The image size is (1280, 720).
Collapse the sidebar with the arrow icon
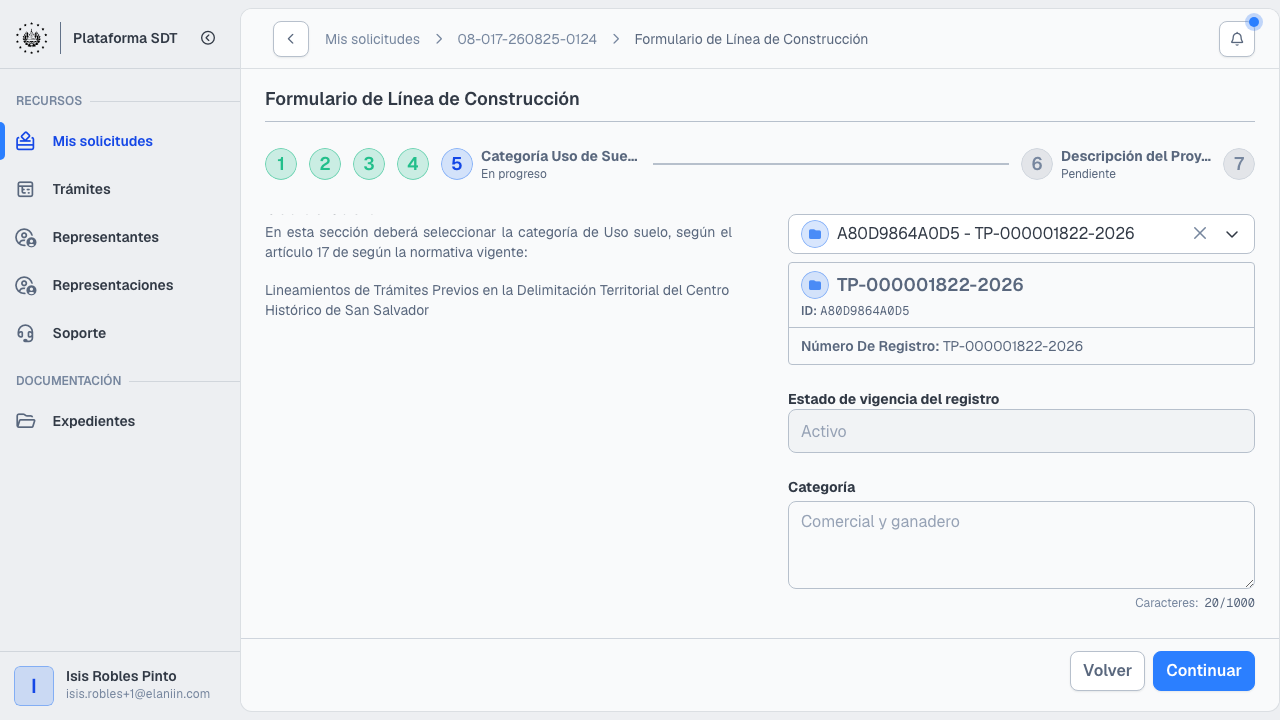tap(208, 38)
